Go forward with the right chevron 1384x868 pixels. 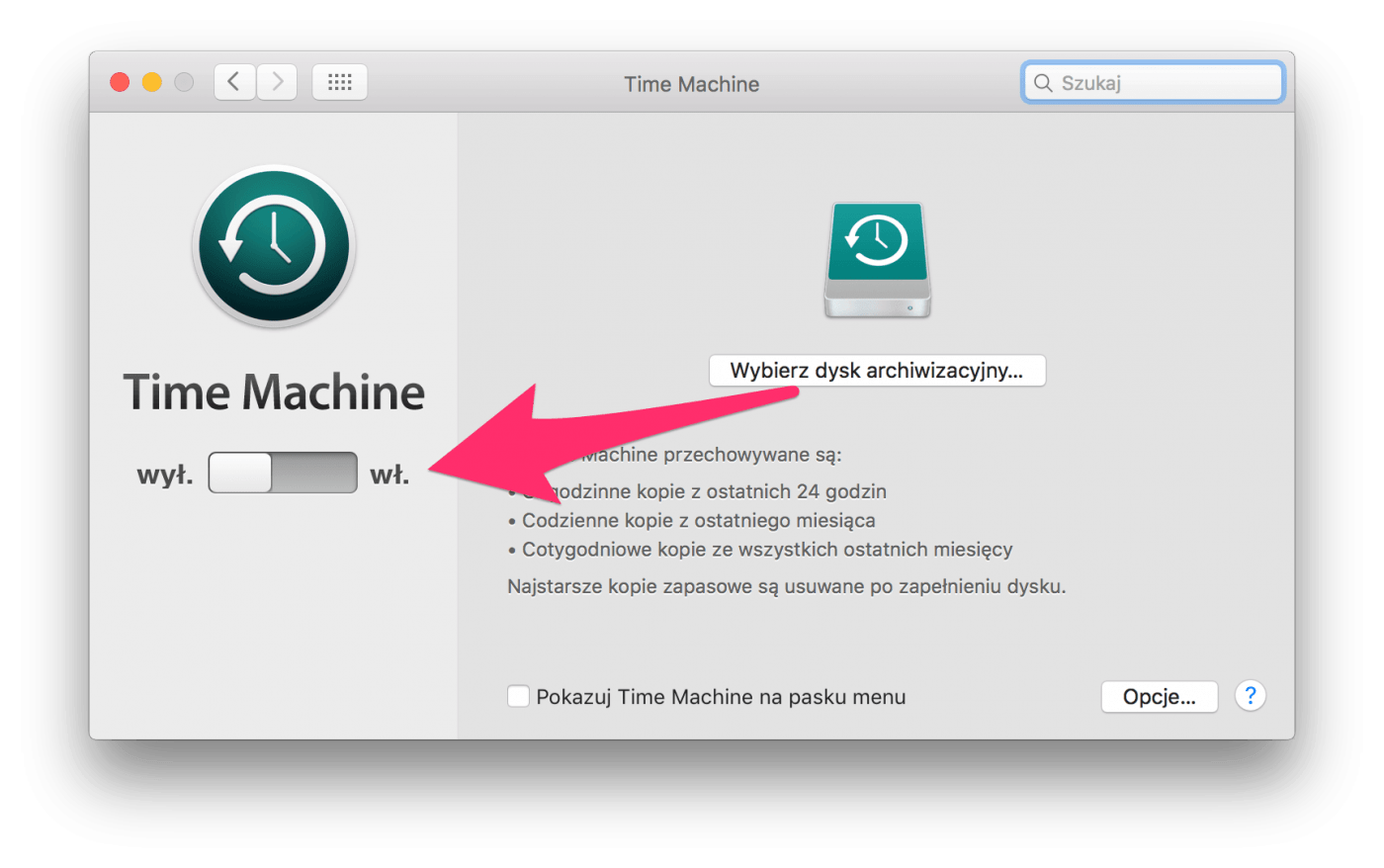[x=277, y=82]
